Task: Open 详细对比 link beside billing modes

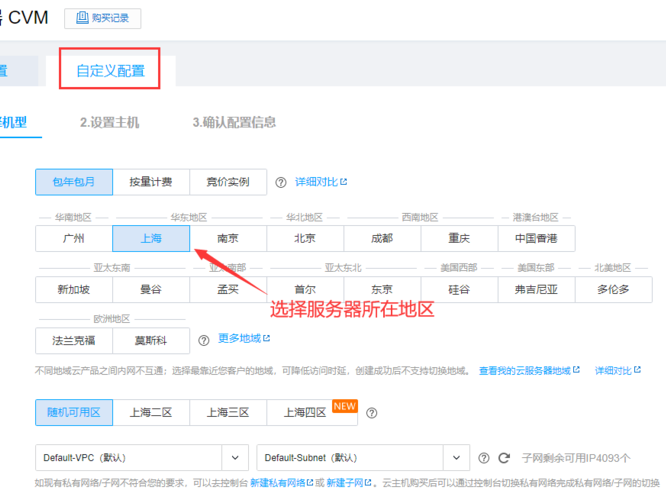Action: [321, 182]
